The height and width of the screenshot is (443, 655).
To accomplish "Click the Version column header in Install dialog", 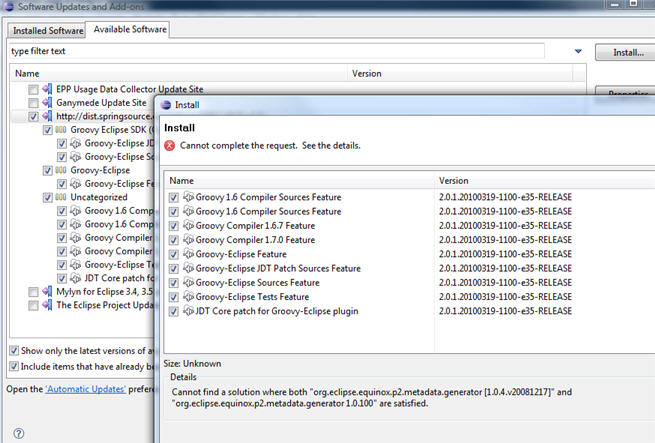I will 545,181.
